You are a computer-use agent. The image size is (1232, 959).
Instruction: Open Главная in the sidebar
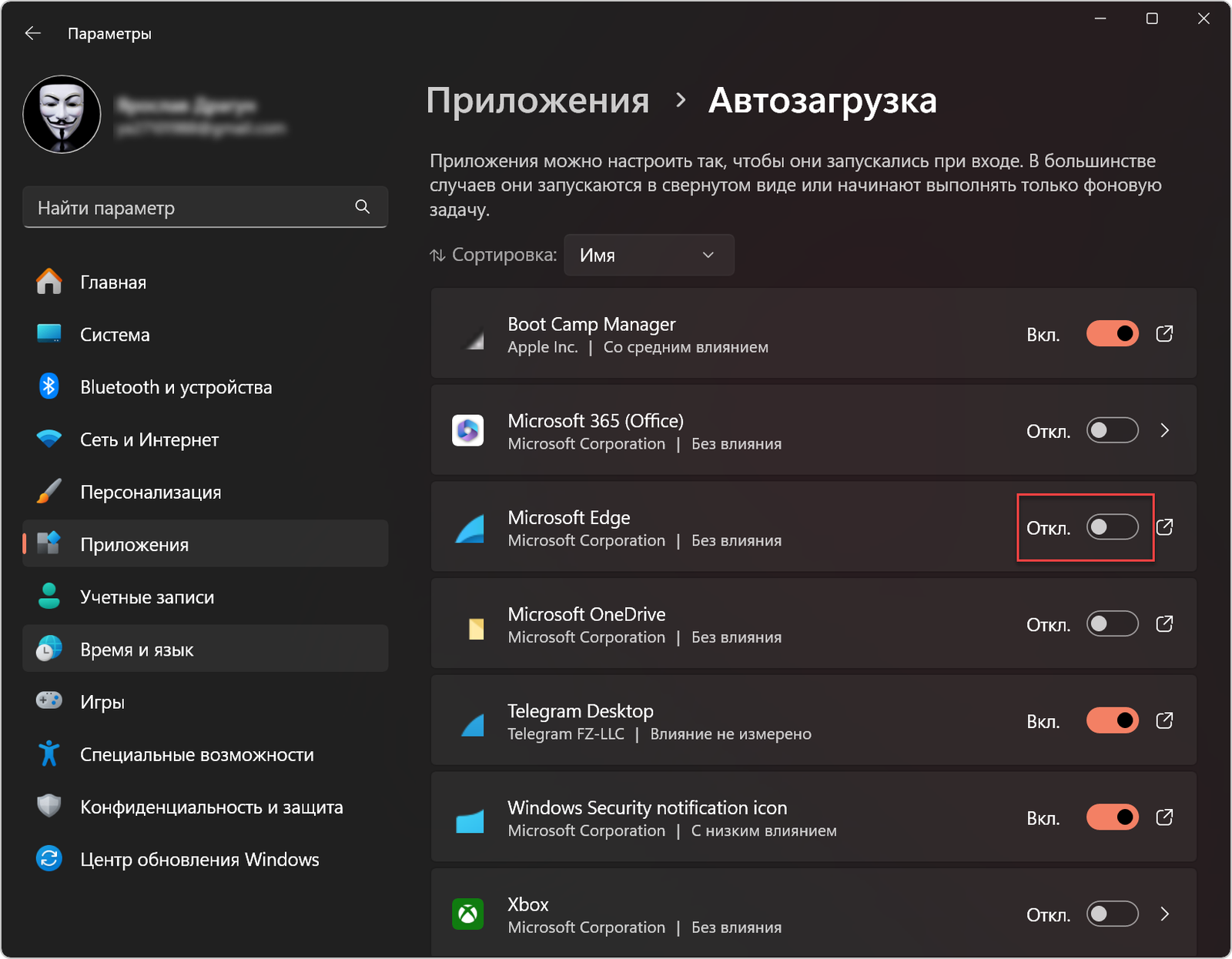click(205, 282)
